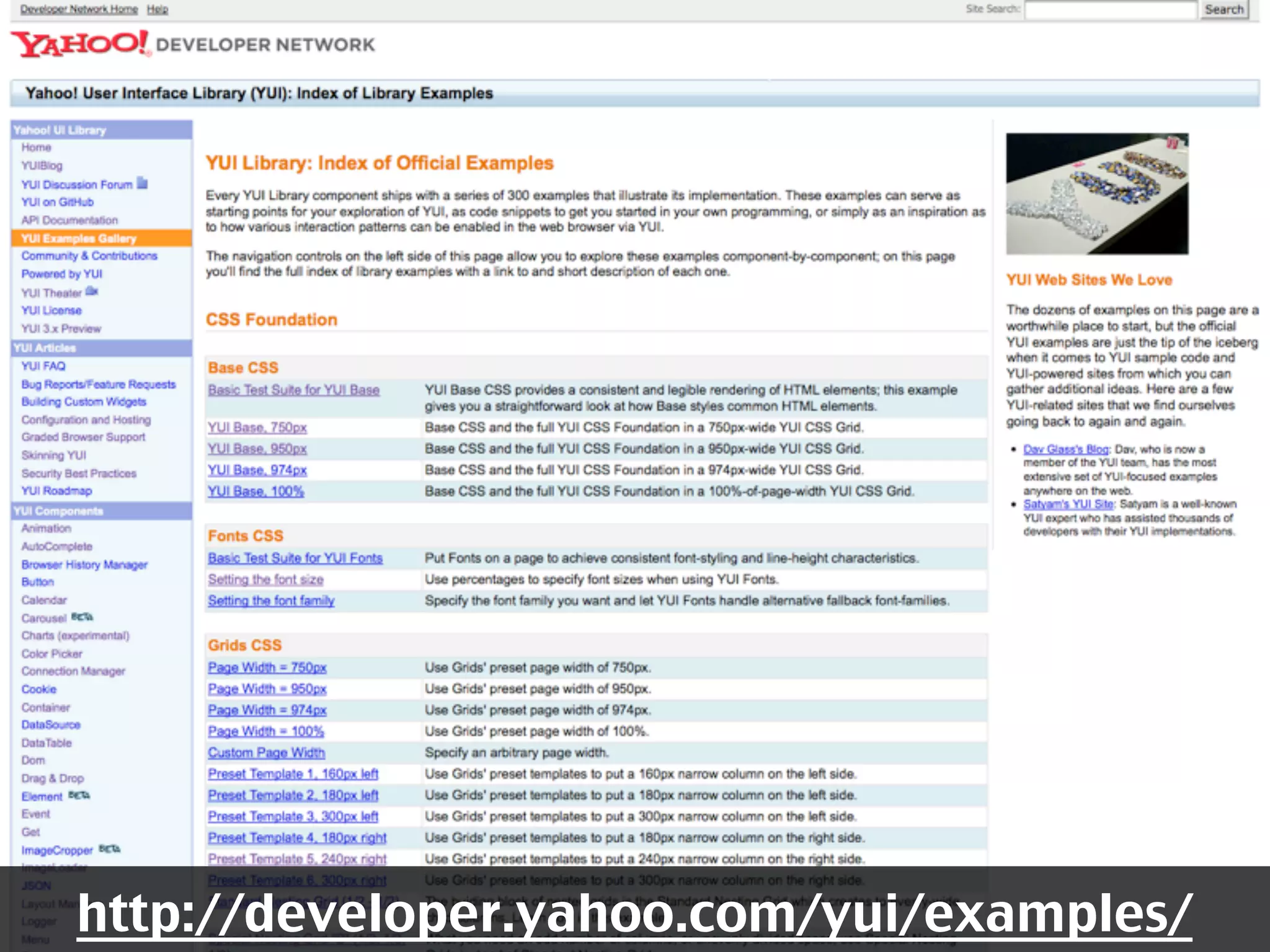This screenshot has width=1270, height=952.
Task: Click the BETA badge next to Element
Action: point(79,795)
